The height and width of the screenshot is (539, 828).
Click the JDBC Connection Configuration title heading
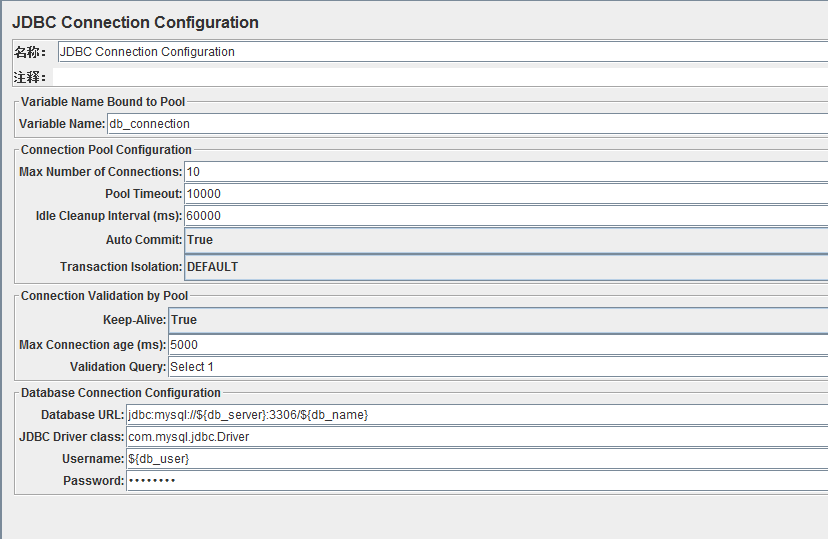pos(135,23)
